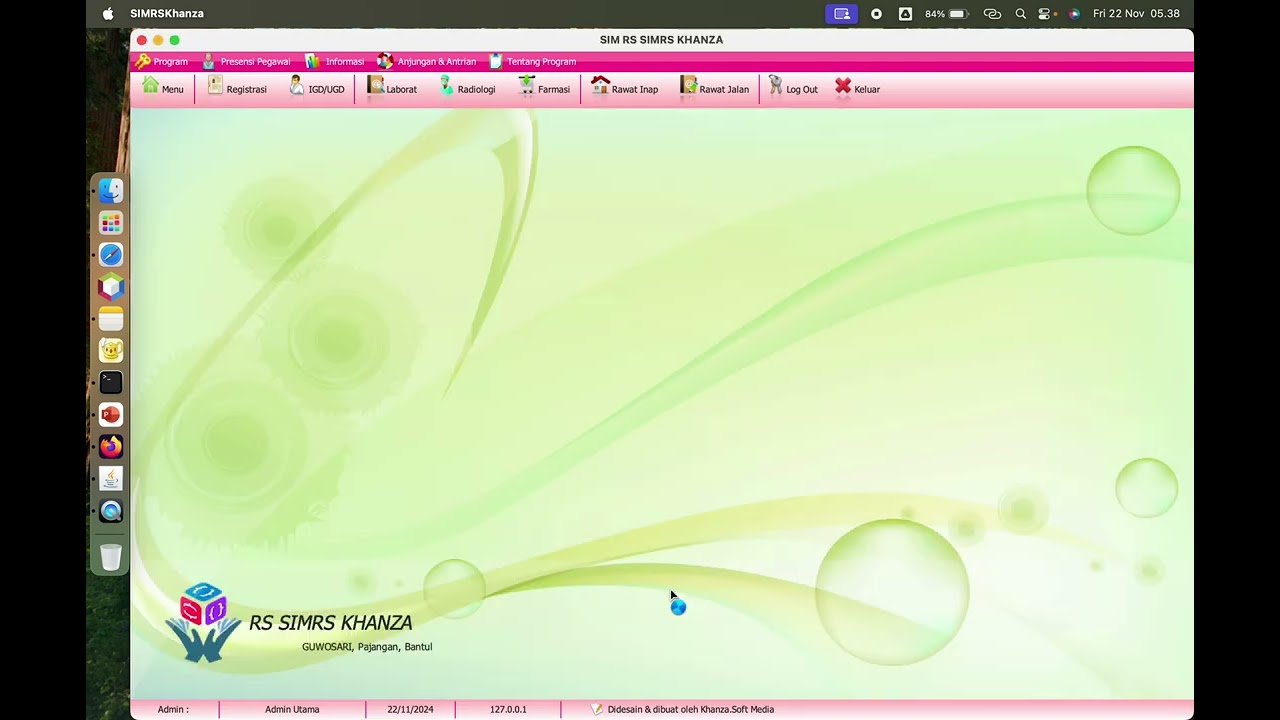The width and height of the screenshot is (1280, 720).
Task: Open the Informasi menu
Action: click(x=335, y=62)
